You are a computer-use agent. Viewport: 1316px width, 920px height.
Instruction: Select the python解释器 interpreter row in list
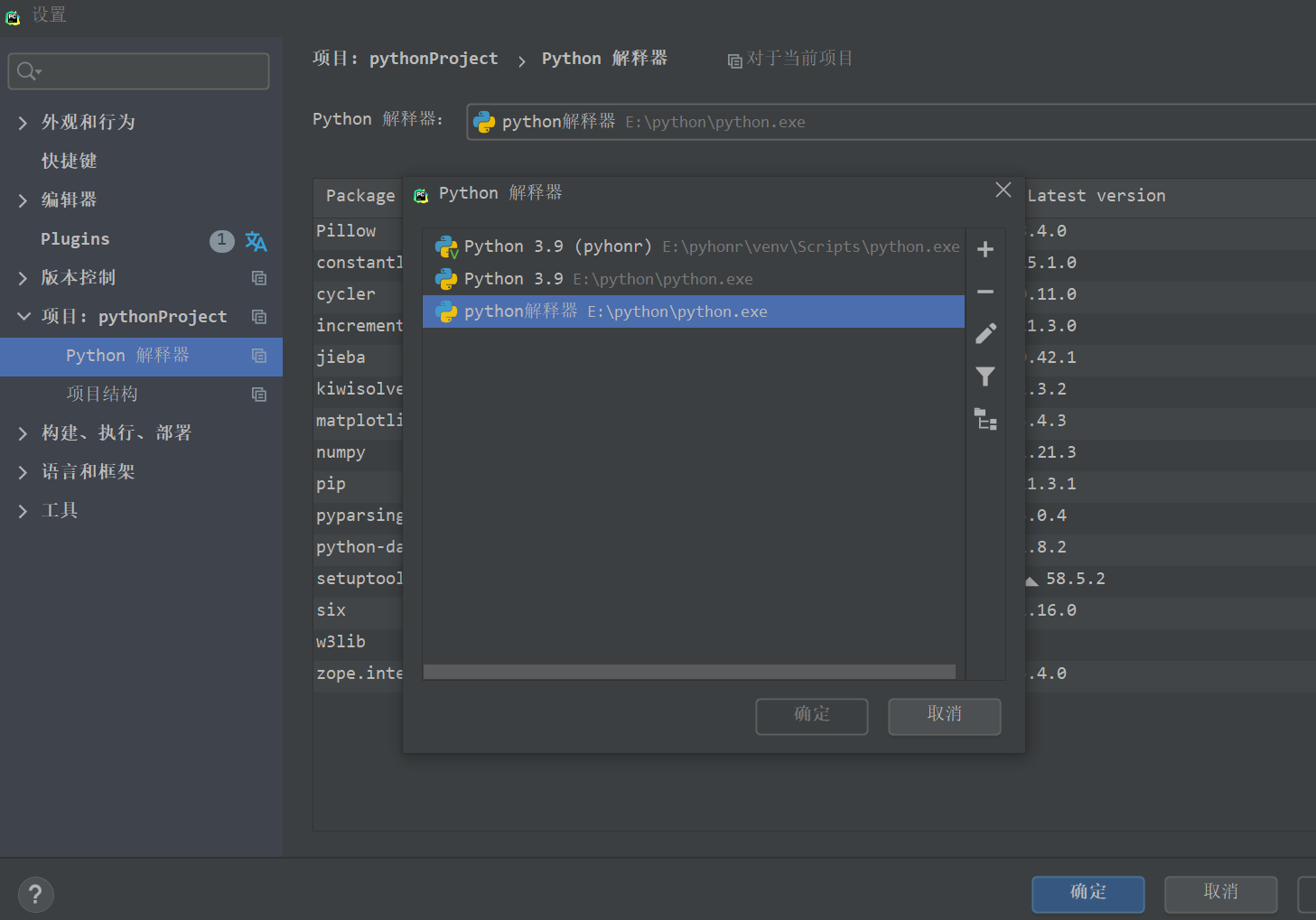point(694,311)
